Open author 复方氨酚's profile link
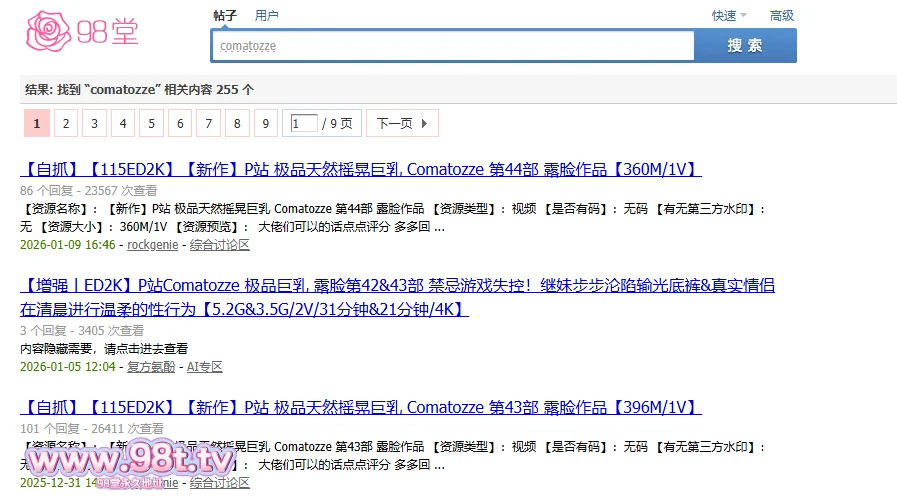 (x=151, y=367)
